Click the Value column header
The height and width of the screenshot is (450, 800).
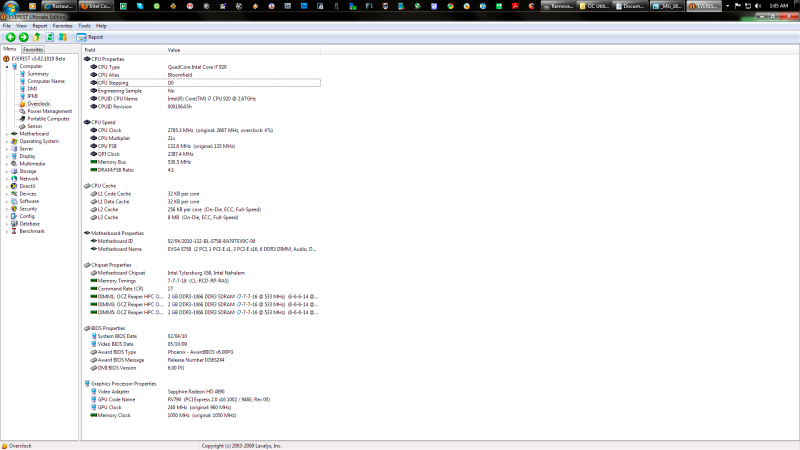click(243, 50)
